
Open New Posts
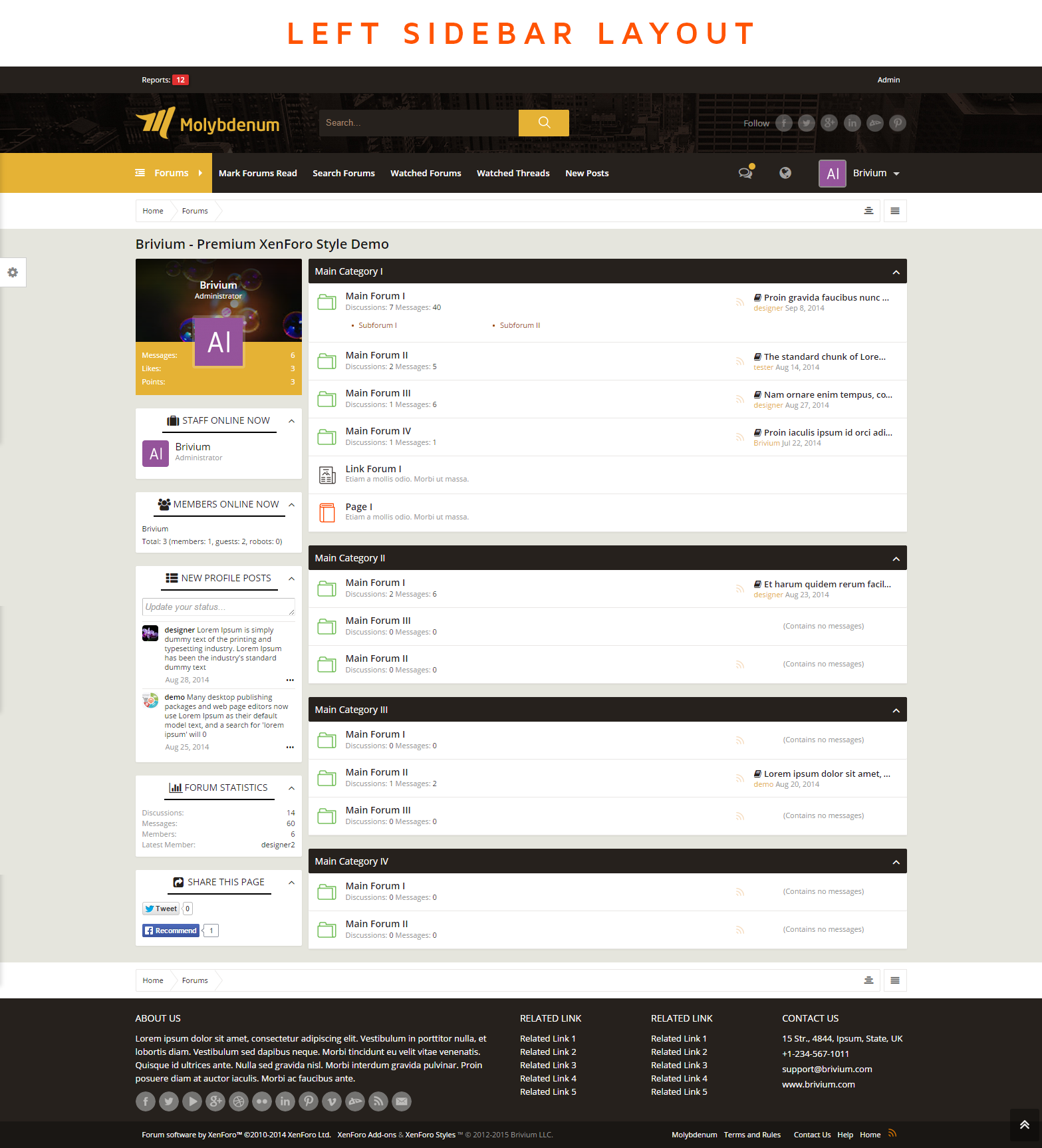click(587, 173)
